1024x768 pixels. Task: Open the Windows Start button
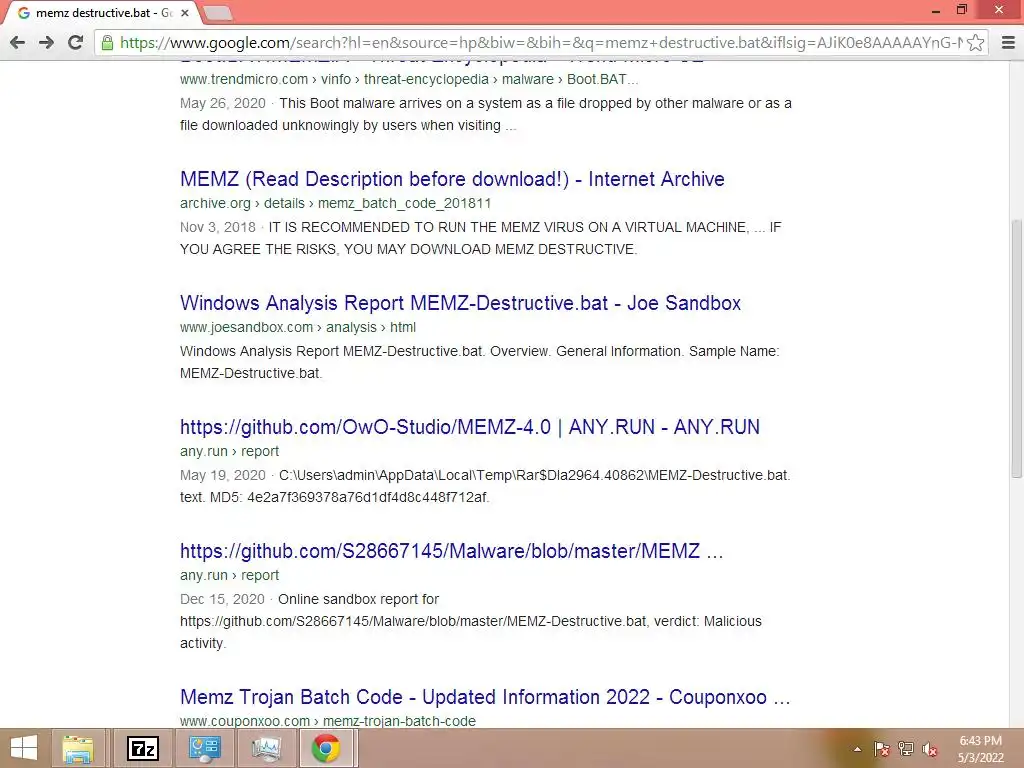pos(24,748)
